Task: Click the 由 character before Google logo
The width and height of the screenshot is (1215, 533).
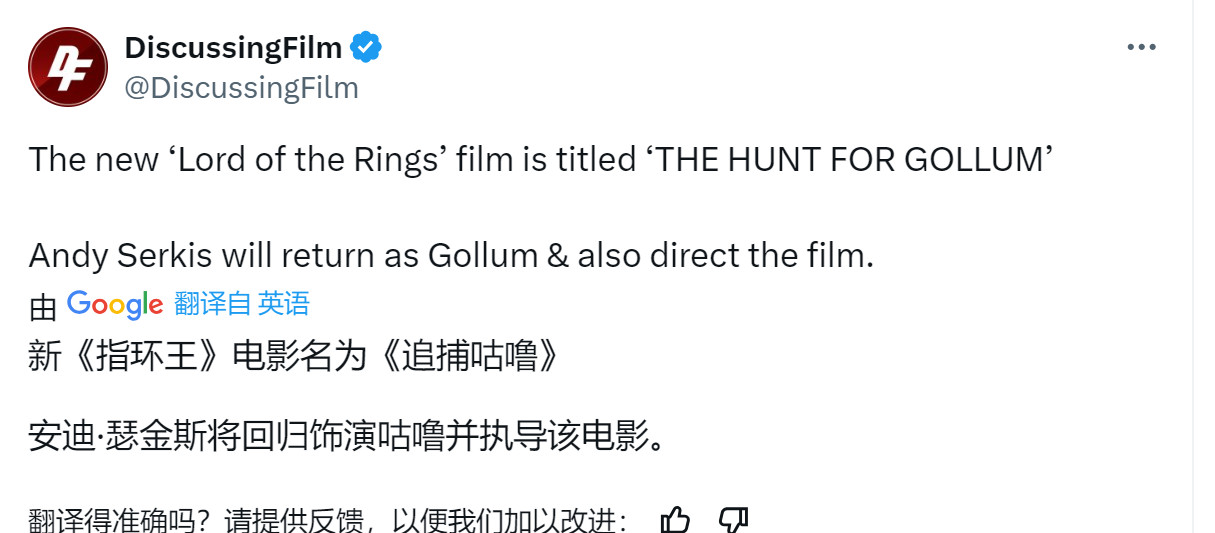Action: tap(43, 307)
